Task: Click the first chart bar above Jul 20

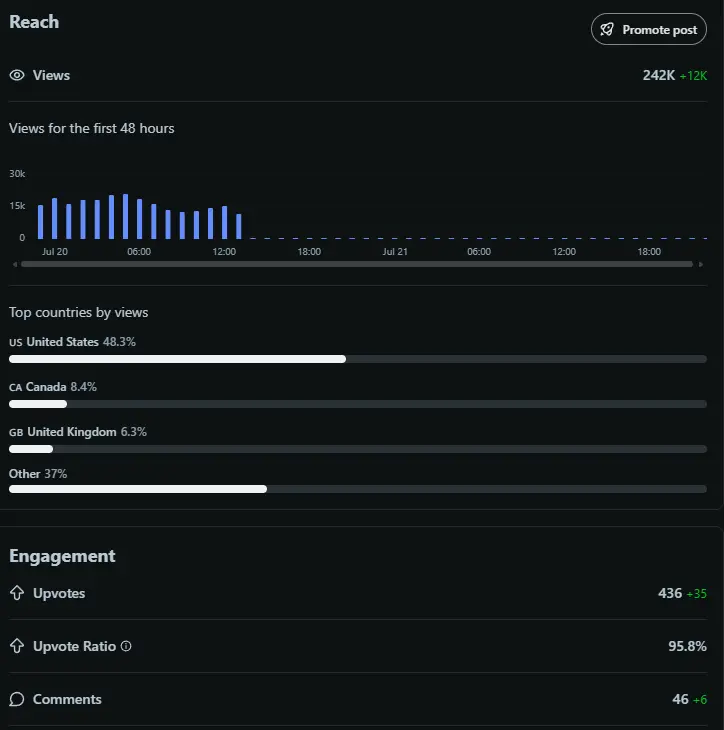Action: coord(41,222)
